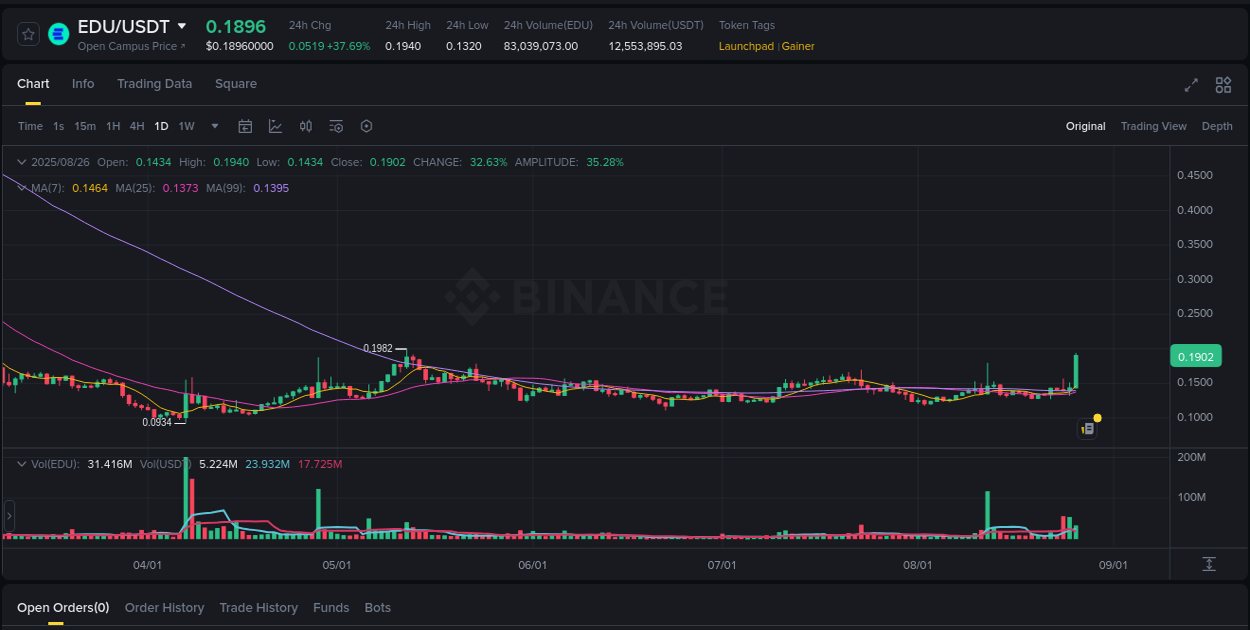Open the EDU/USDT pair selector dropdown
Image resolution: width=1250 pixels, height=630 pixels.
pyautogui.click(x=181, y=27)
